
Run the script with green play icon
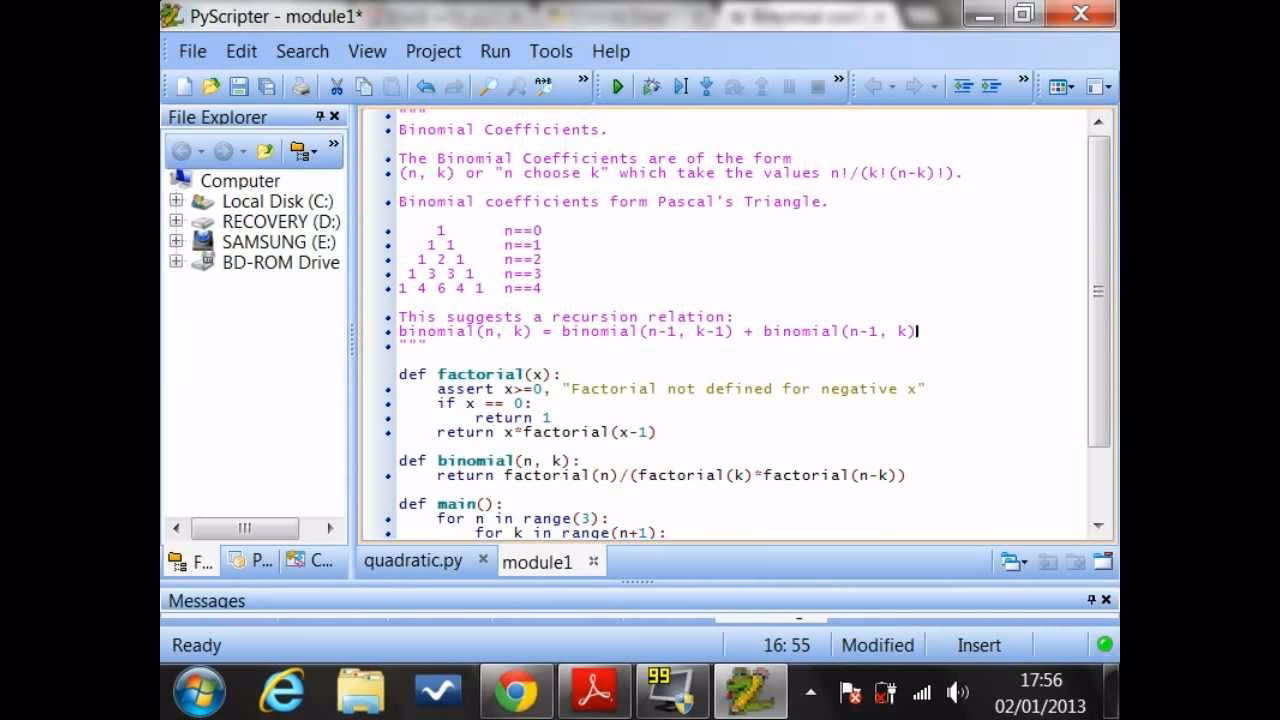tap(617, 87)
